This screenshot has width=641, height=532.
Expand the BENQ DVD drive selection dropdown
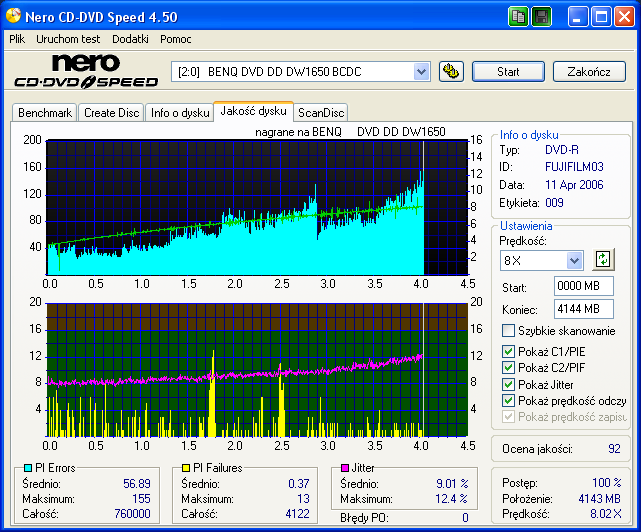(x=421, y=72)
